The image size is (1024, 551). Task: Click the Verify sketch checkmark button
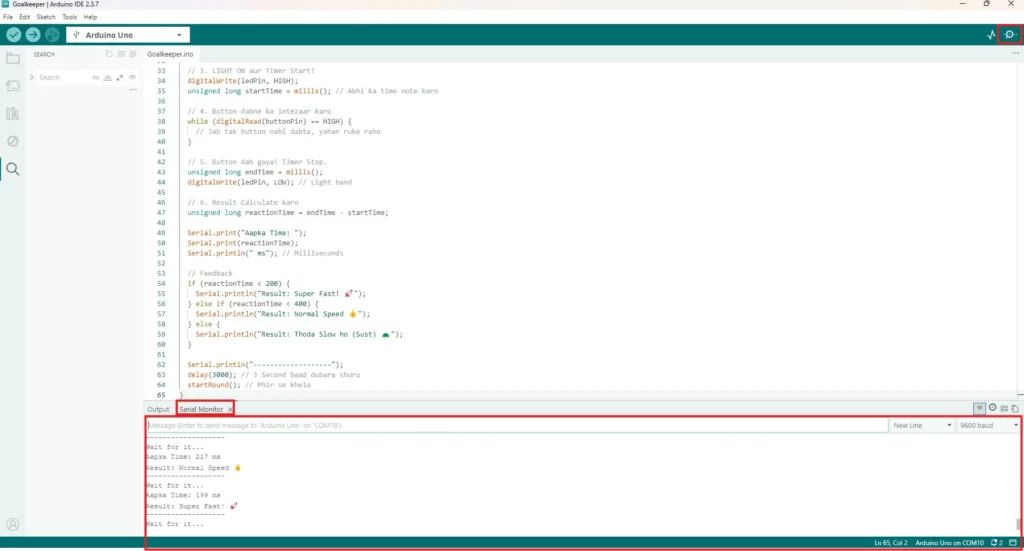(14, 35)
